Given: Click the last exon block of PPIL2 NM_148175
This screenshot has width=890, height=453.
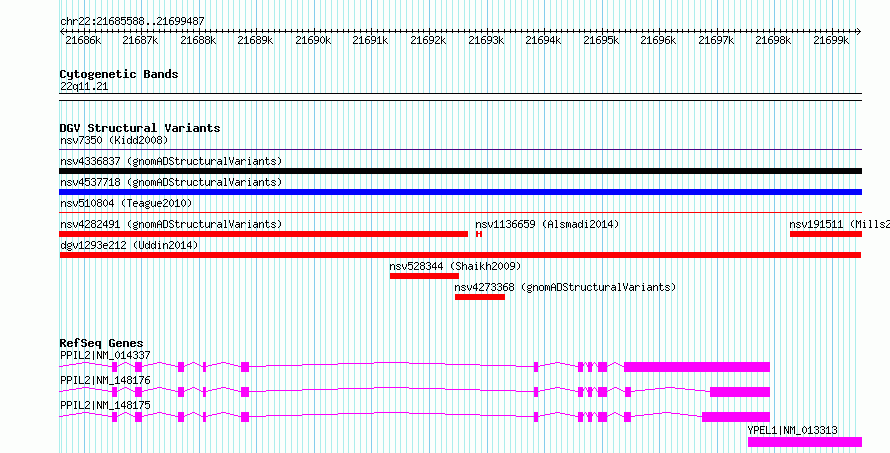Looking at the screenshot, I should 736,417.
